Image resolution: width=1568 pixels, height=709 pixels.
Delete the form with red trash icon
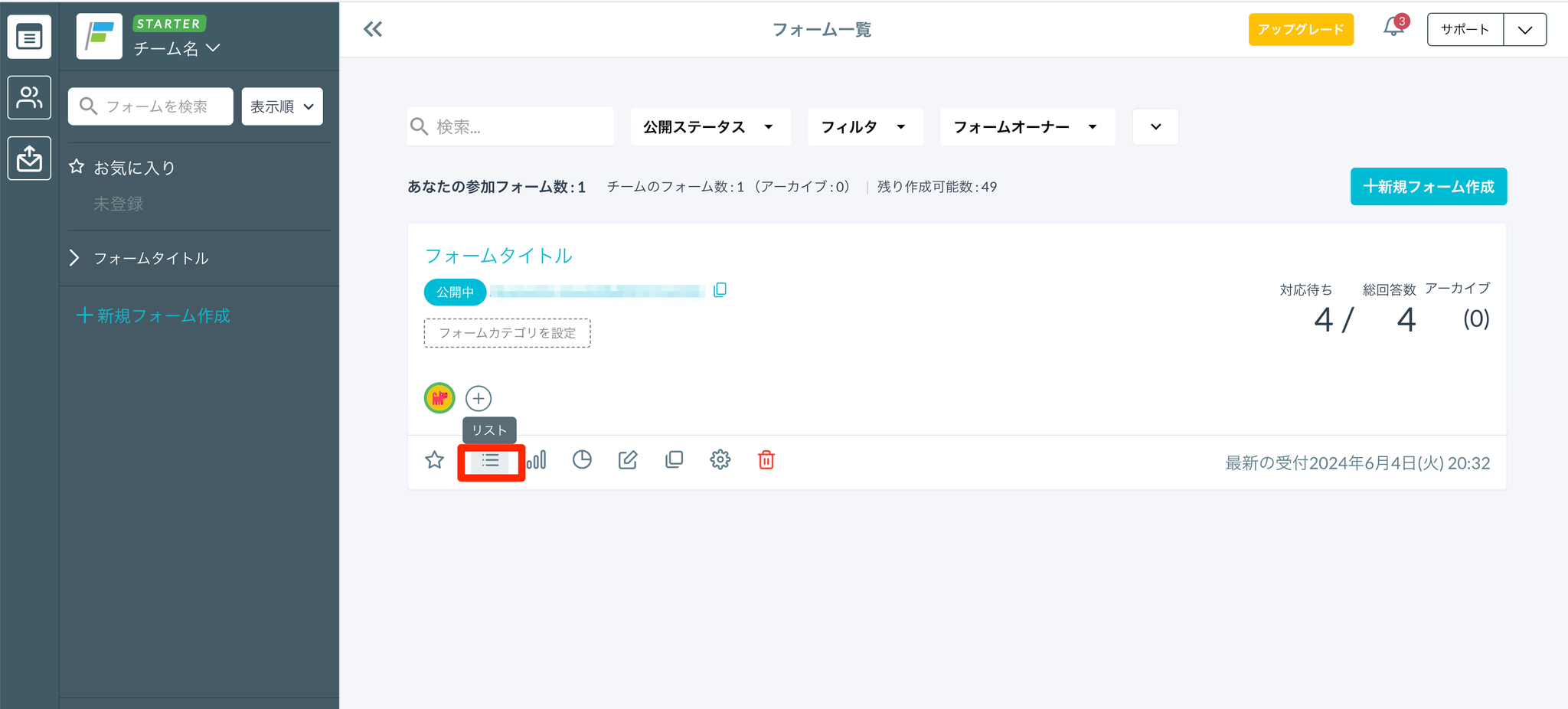pyautogui.click(x=766, y=459)
